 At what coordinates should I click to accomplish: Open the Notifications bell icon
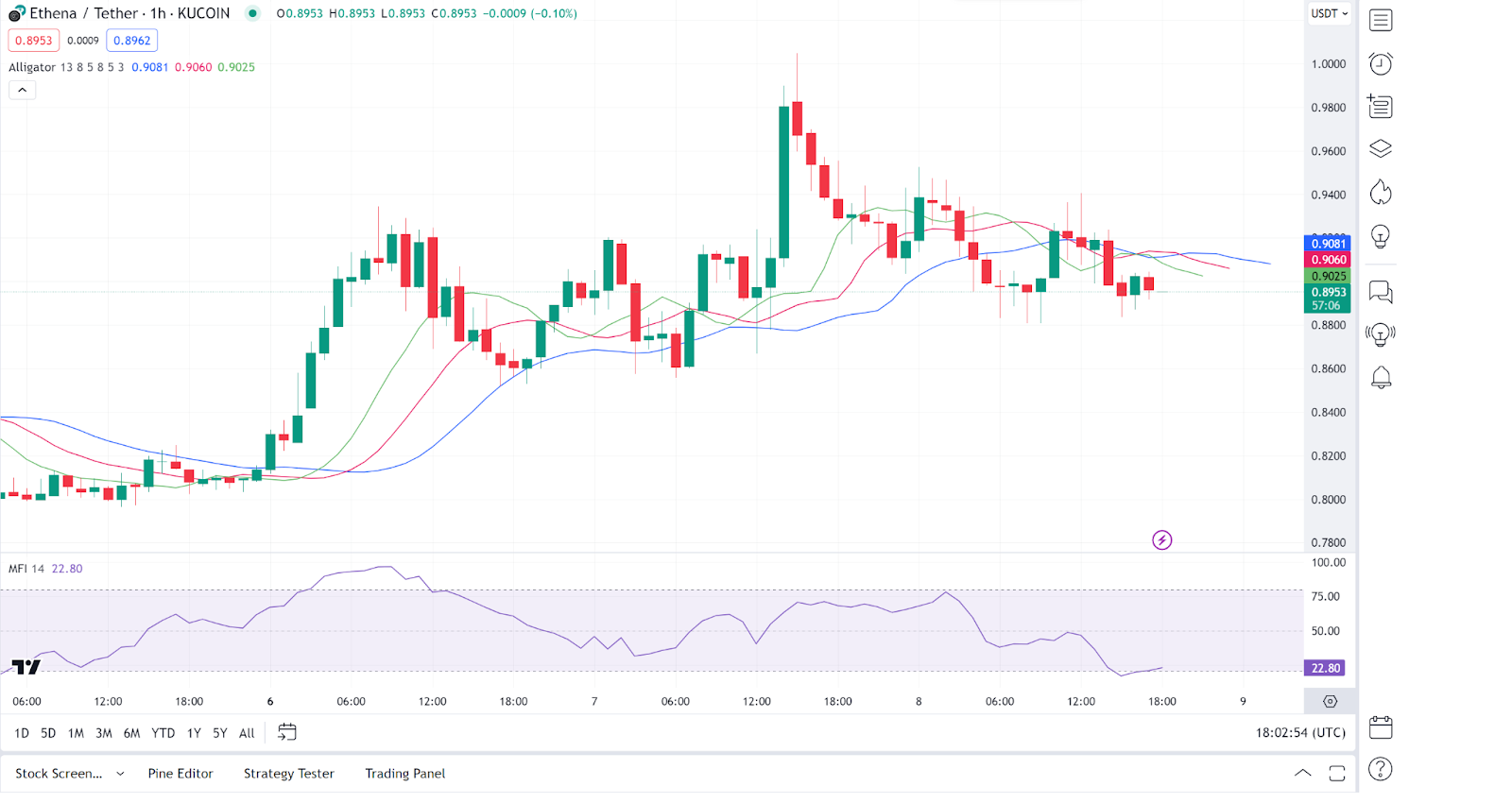pyautogui.click(x=1381, y=378)
